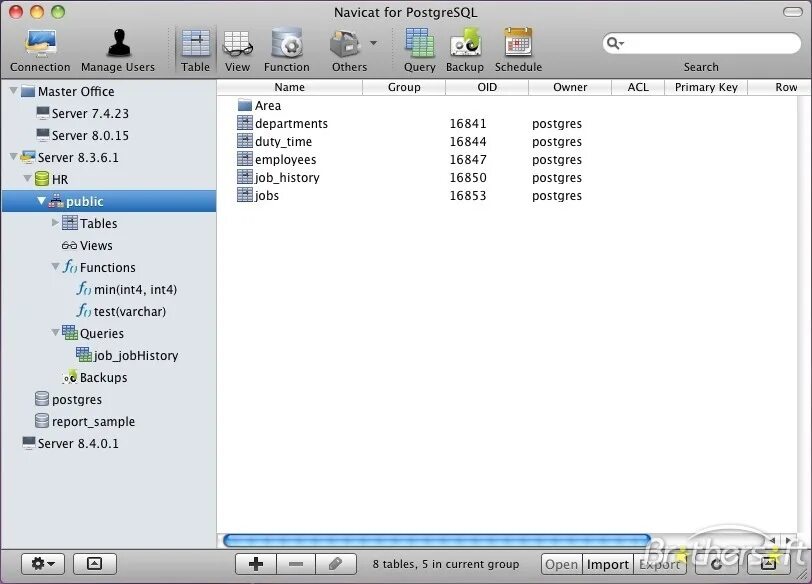Image resolution: width=812 pixels, height=584 pixels.
Task: Click the refresh button in bottom bar
Action: click(x=717, y=564)
